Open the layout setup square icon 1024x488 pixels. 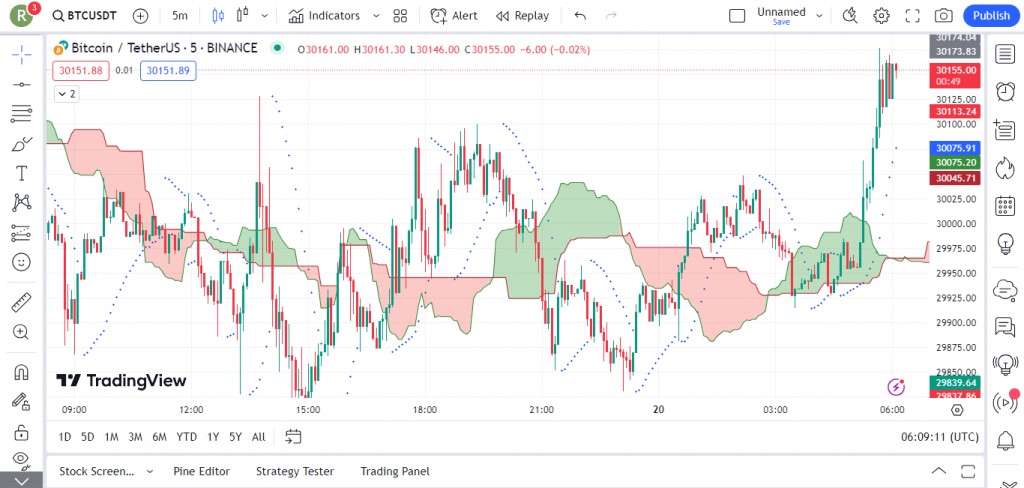[737, 16]
